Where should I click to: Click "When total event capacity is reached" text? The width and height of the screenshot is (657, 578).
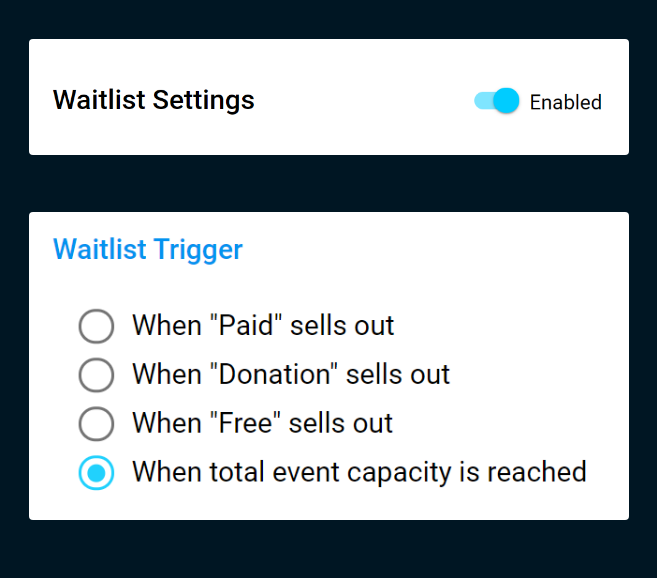[359, 472]
